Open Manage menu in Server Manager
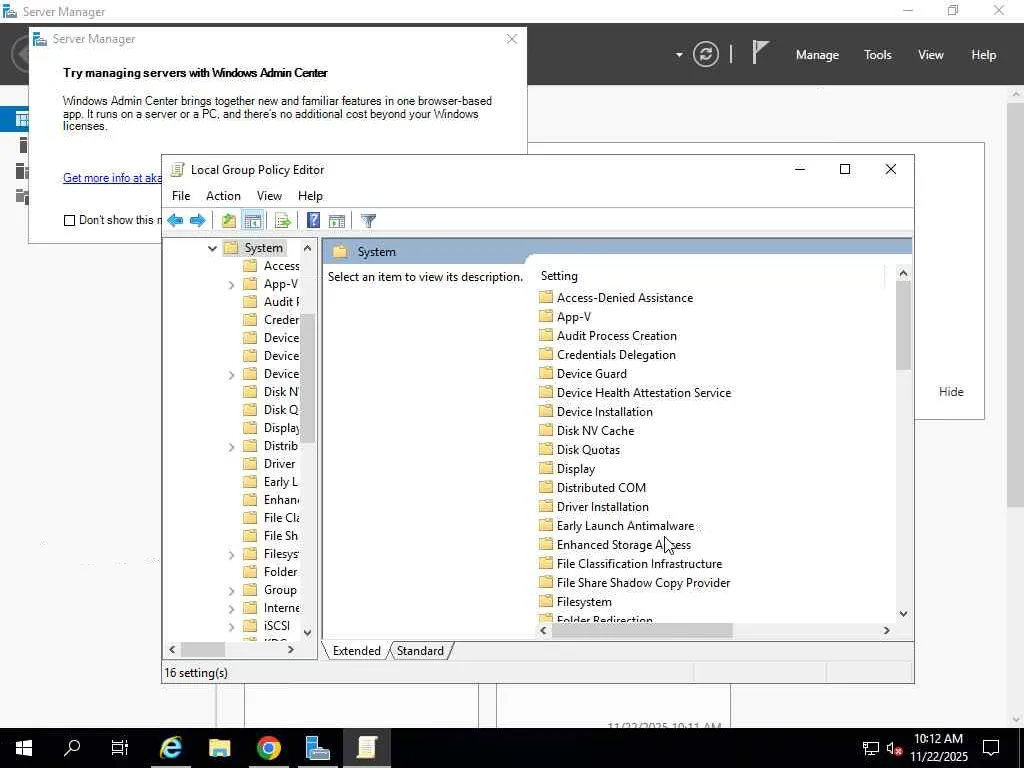Image resolution: width=1024 pixels, height=768 pixels. (817, 55)
